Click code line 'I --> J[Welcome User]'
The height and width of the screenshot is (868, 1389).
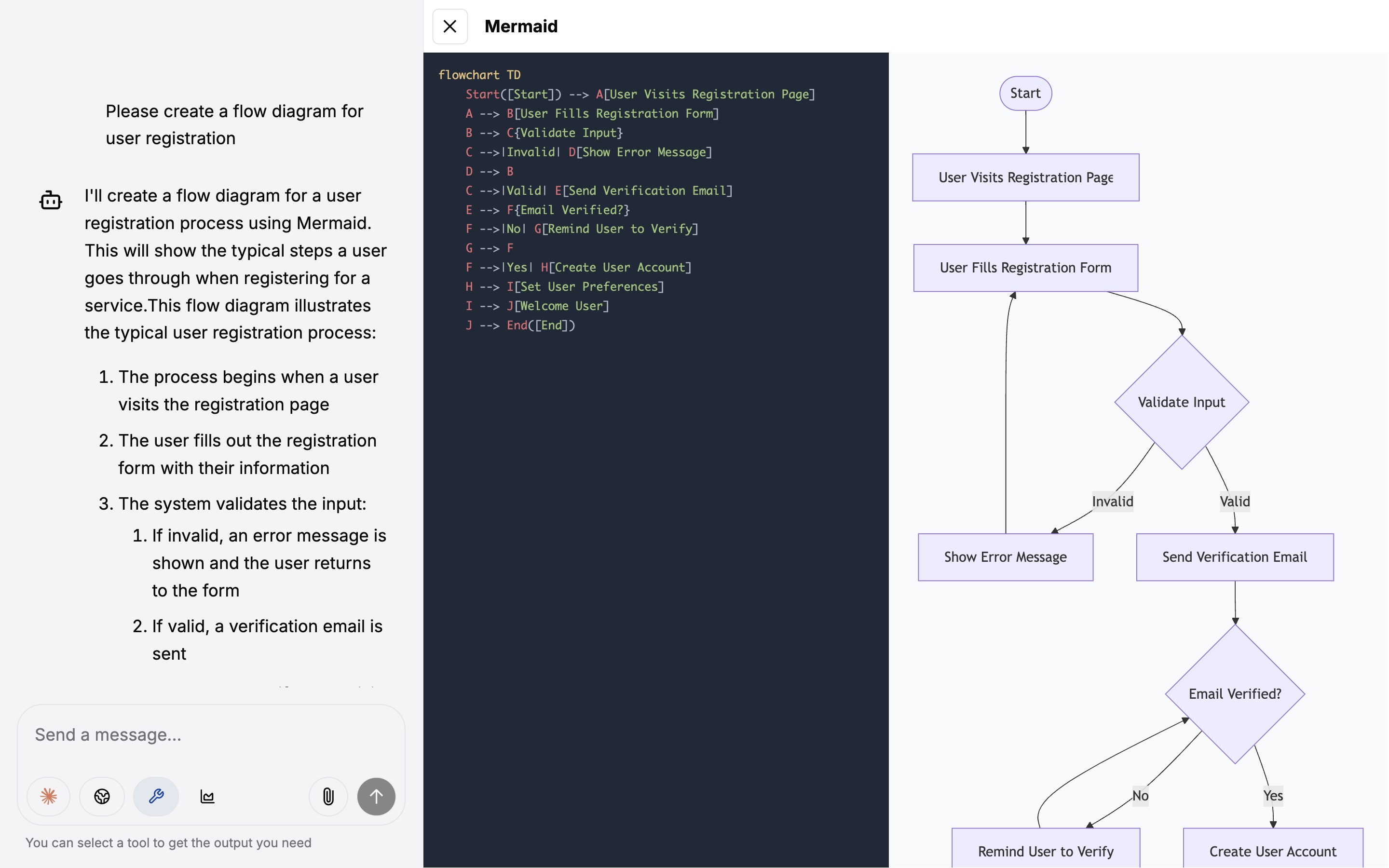(x=537, y=306)
